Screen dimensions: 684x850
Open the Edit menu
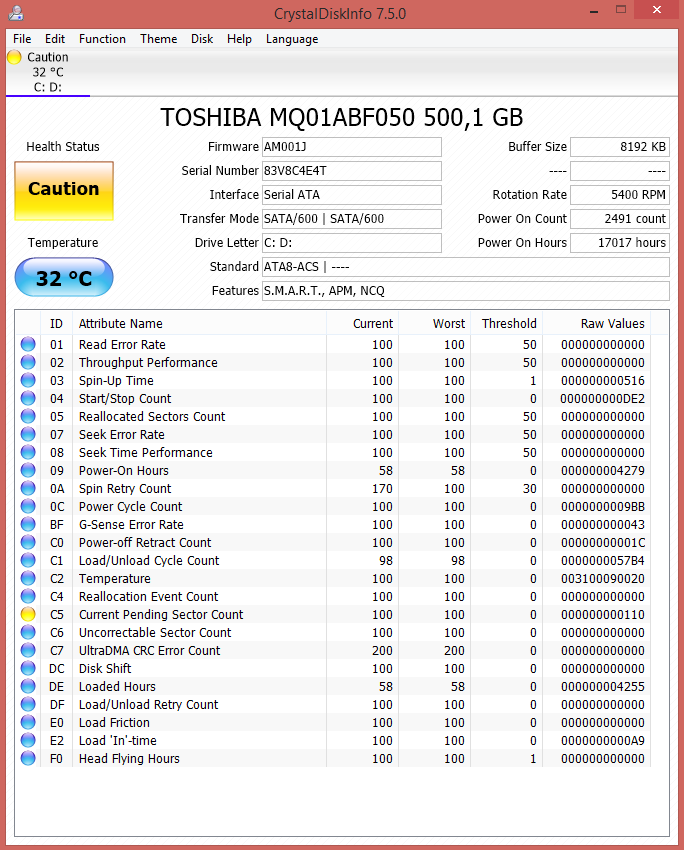[55, 39]
